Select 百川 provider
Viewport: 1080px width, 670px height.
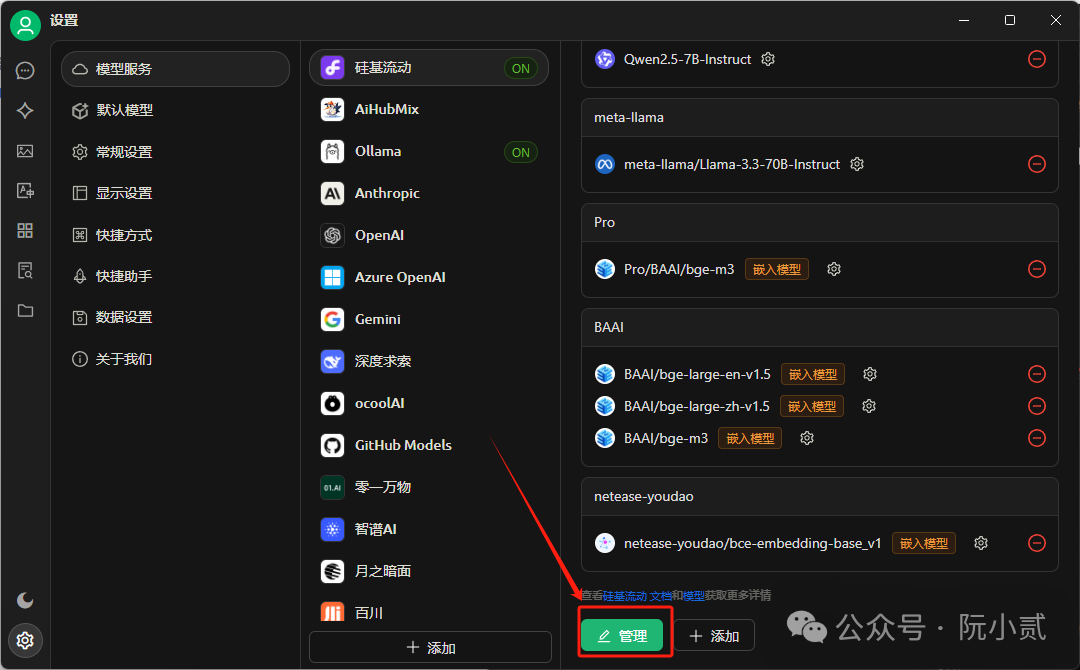pyautogui.click(x=429, y=611)
